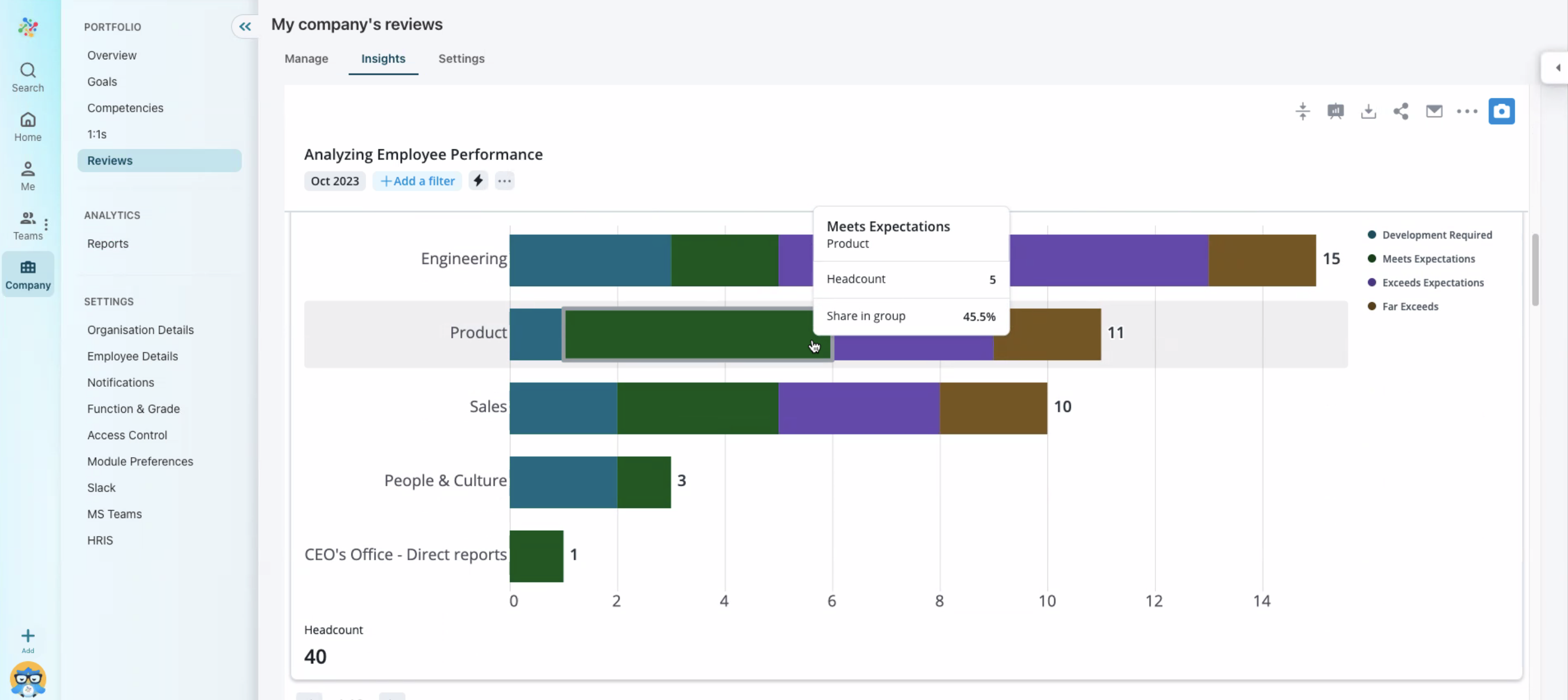Open the user avatar at bottom left

[28, 679]
